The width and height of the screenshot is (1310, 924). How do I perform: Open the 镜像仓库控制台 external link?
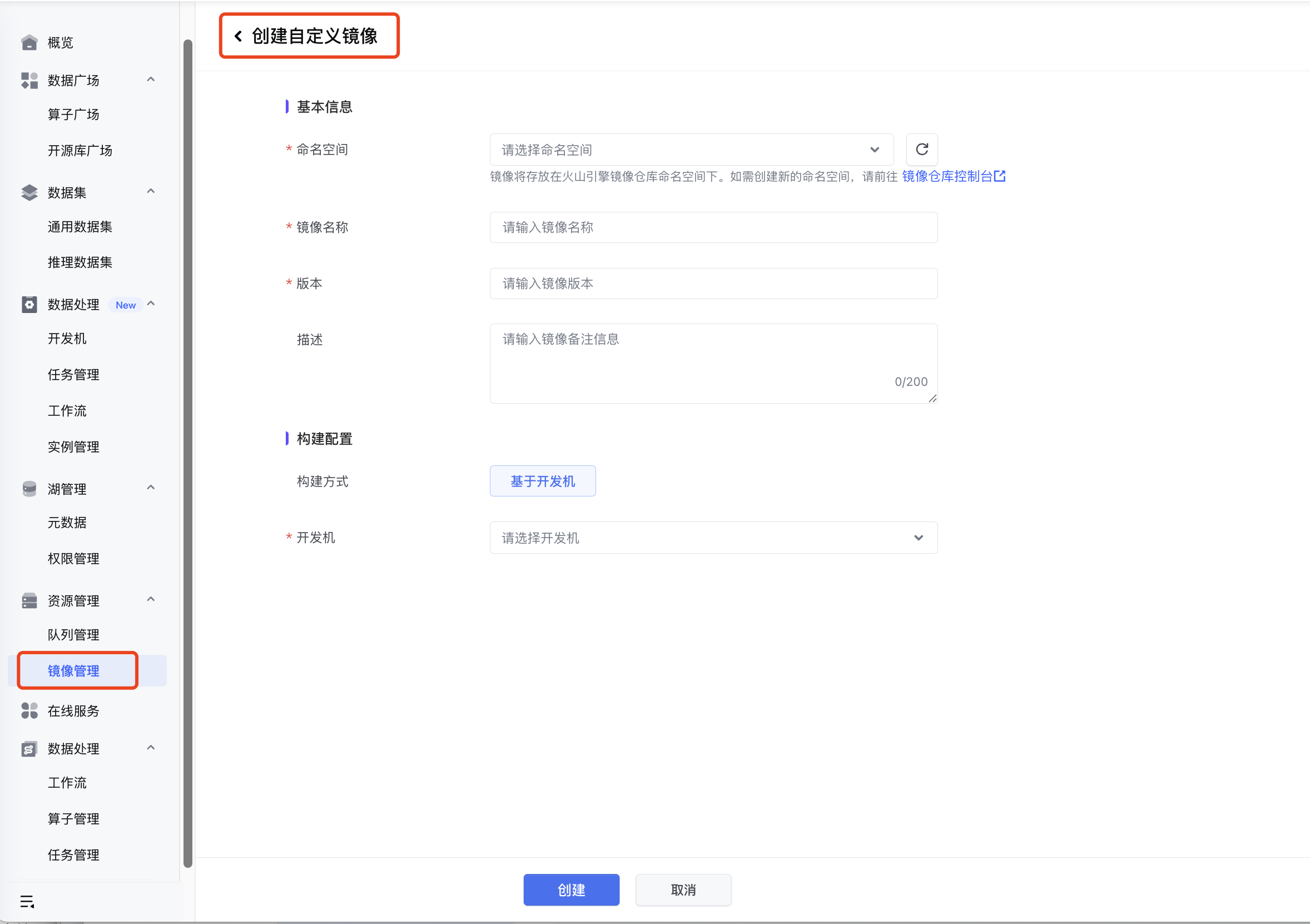pos(953,176)
